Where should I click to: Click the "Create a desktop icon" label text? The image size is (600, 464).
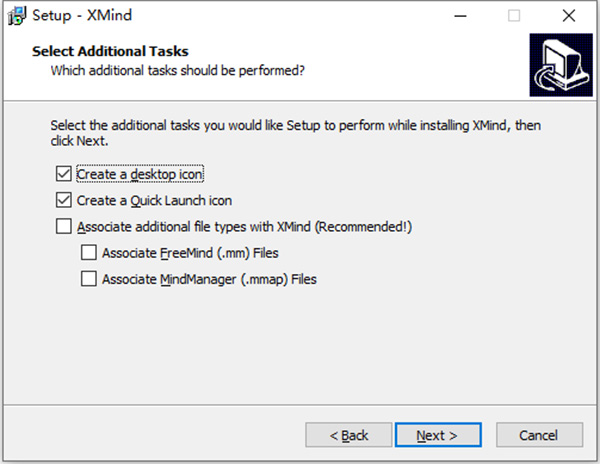[x=140, y=174]
